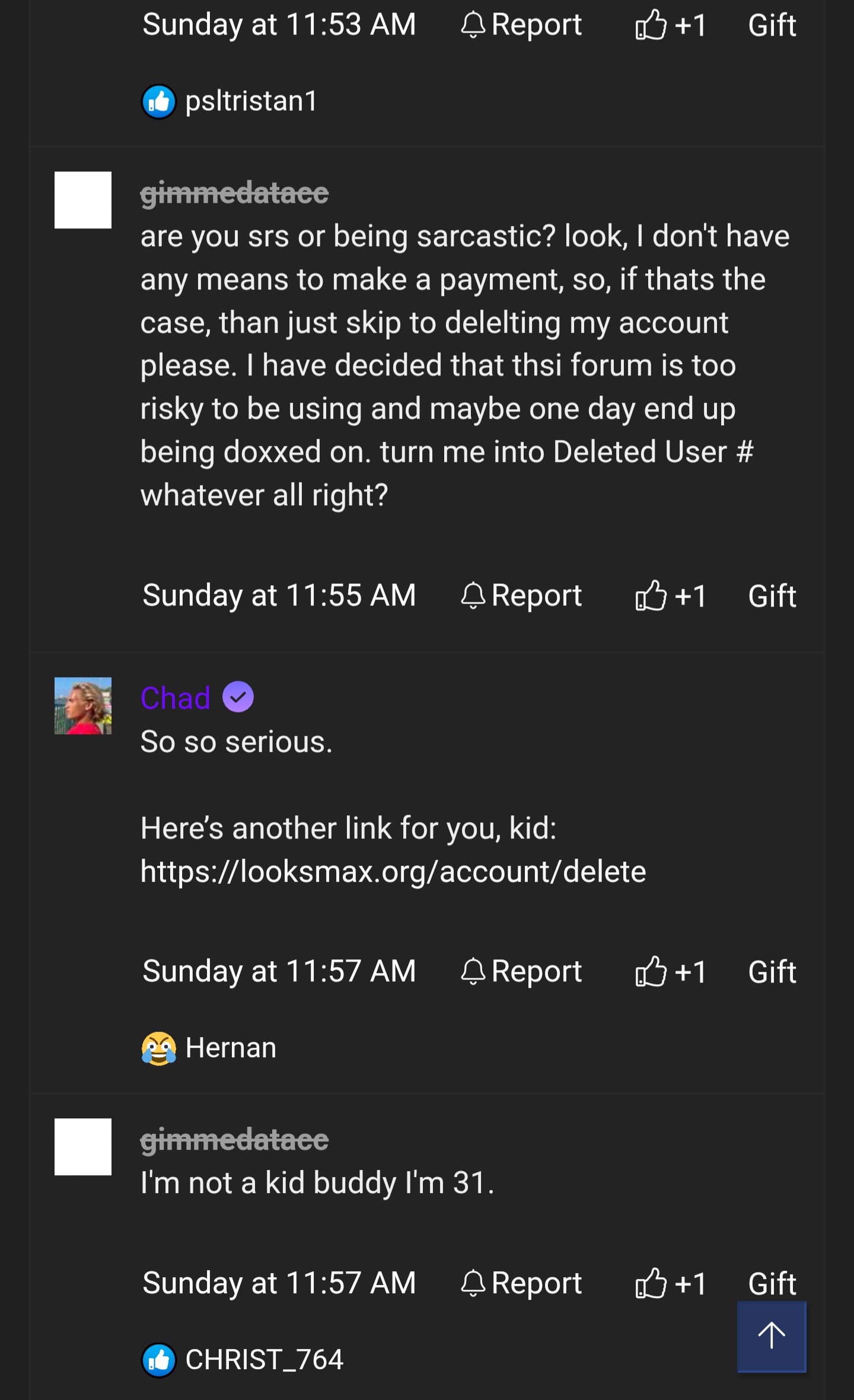Open the Chad username link
The image size is (854, 1400).
pyautogui.click(x=176, y=698)
